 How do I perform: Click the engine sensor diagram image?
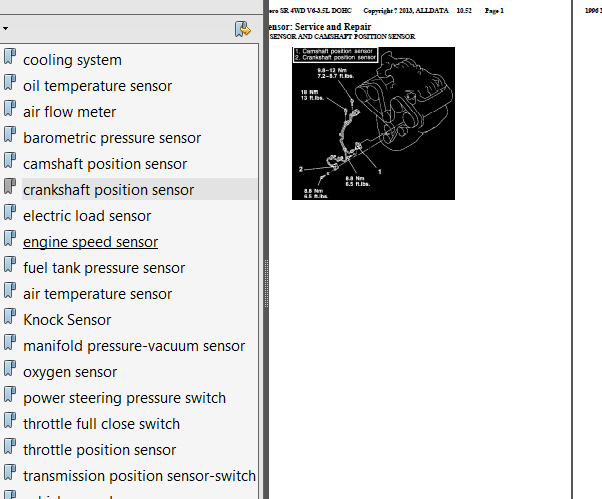[373, 123]
